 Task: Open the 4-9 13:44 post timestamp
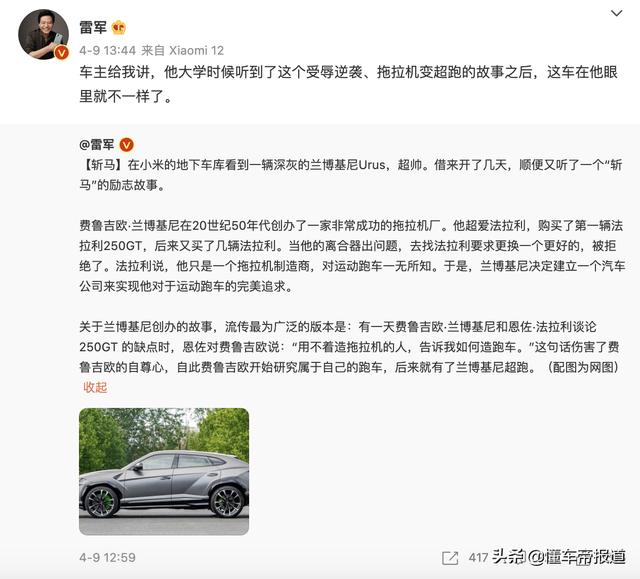click(x=107, y=51)
